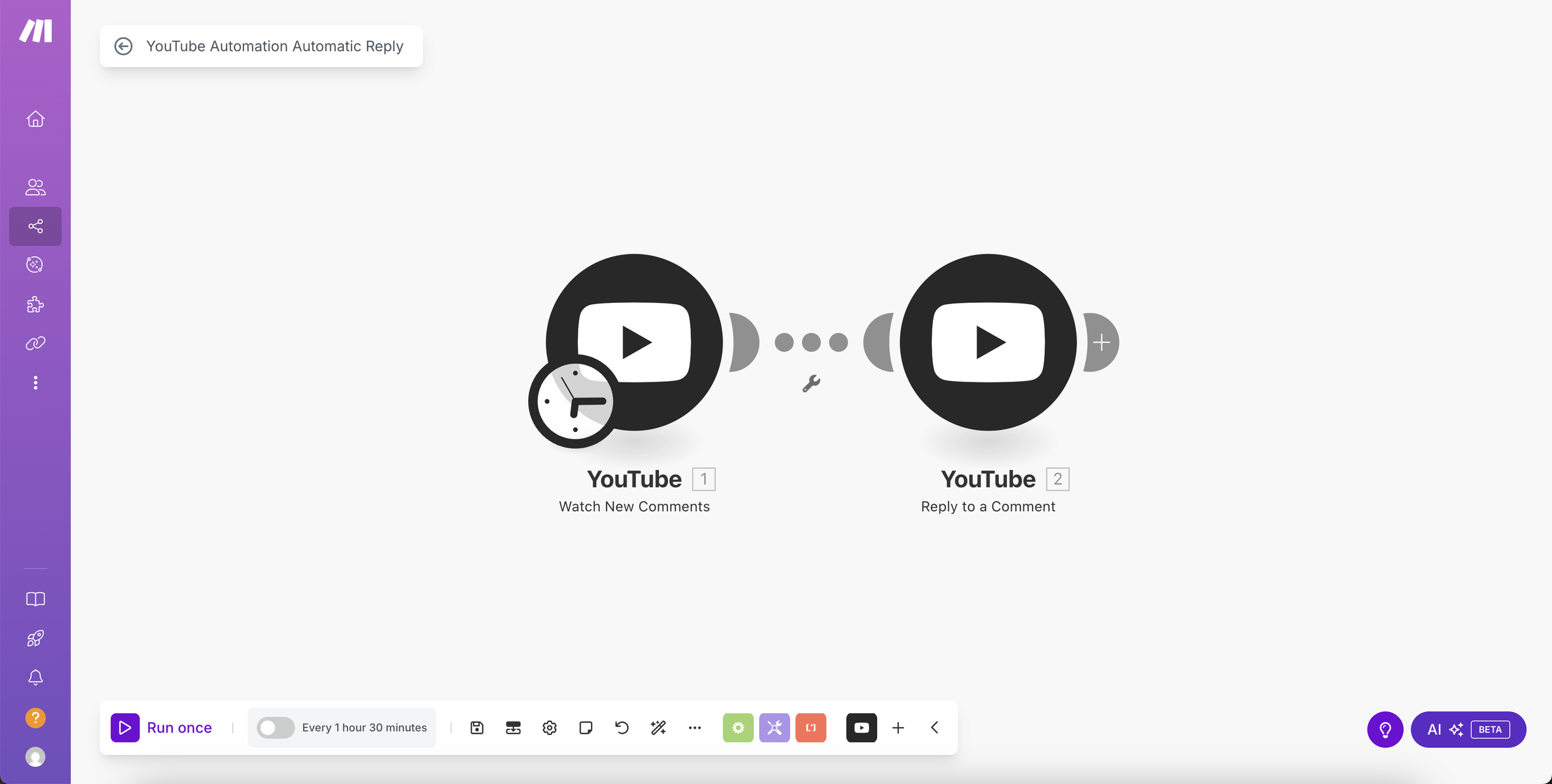Open scenario settings gear icon
The width and height of the screenshot is (1552, 784).
[549, 728]
